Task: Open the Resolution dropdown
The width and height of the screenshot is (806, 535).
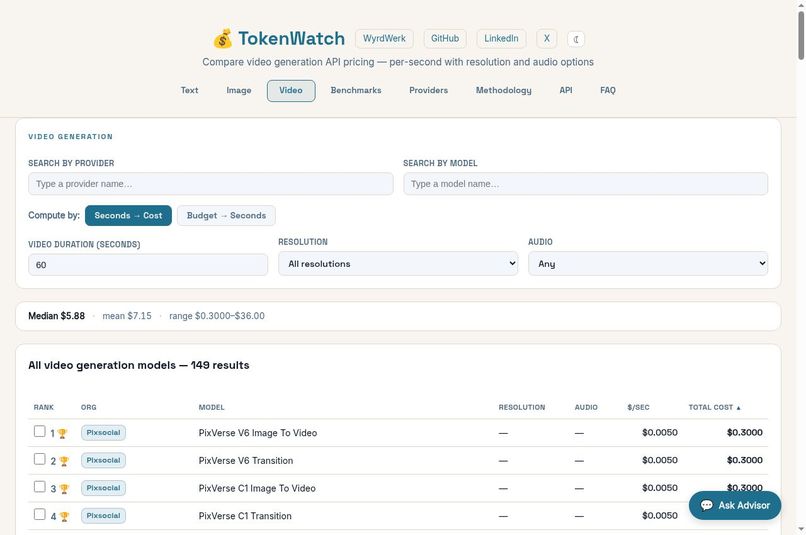Action: [398, 264]
